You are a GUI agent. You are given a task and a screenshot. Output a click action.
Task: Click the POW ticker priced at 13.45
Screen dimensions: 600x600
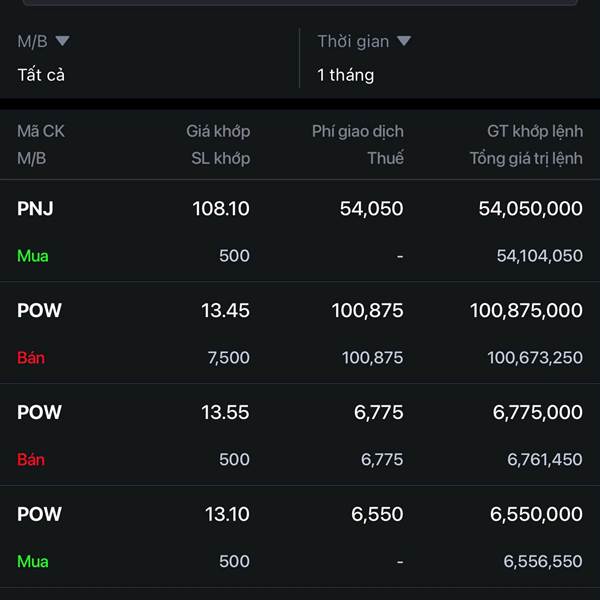click(x=39, y=311)
